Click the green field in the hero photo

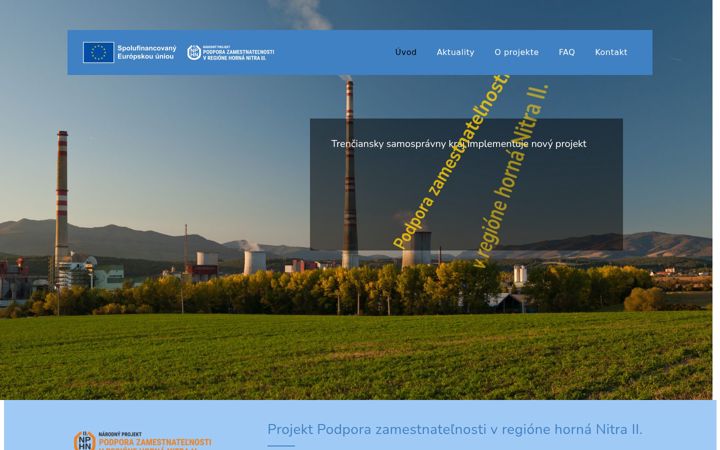pyautogui.click(x=356, y=356)
